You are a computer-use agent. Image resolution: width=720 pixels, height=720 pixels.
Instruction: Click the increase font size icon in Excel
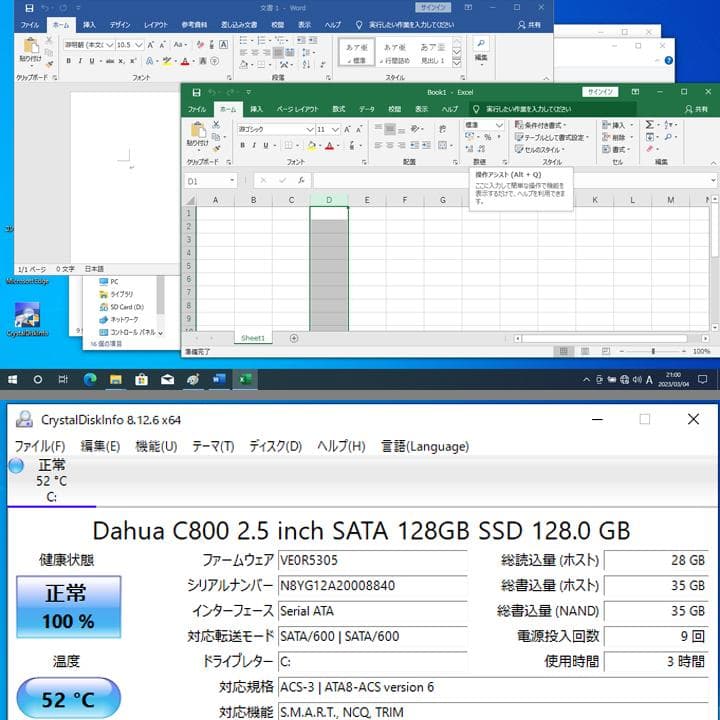[x=348, y=129]
